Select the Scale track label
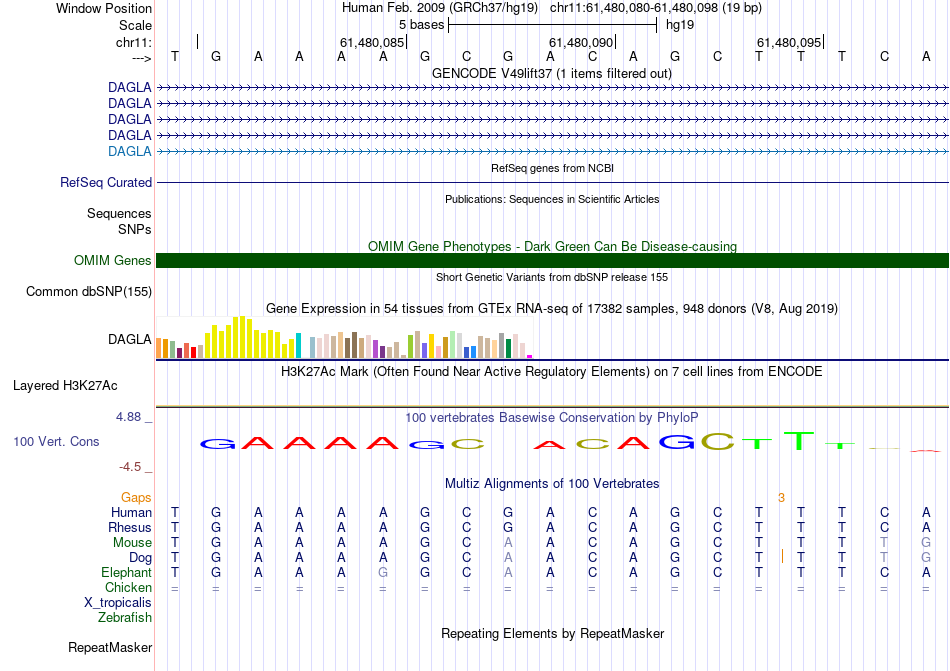950x671 pixels. click(135, 25)
